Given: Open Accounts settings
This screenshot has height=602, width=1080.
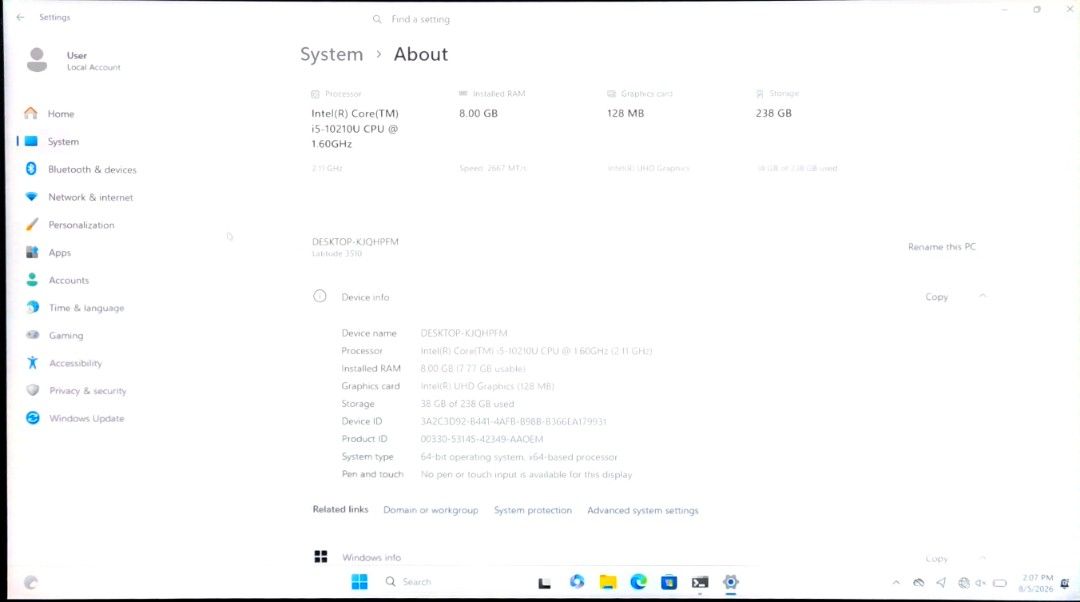Looking at the screenshot, I should pyautogui.click(x=68, y=280).
